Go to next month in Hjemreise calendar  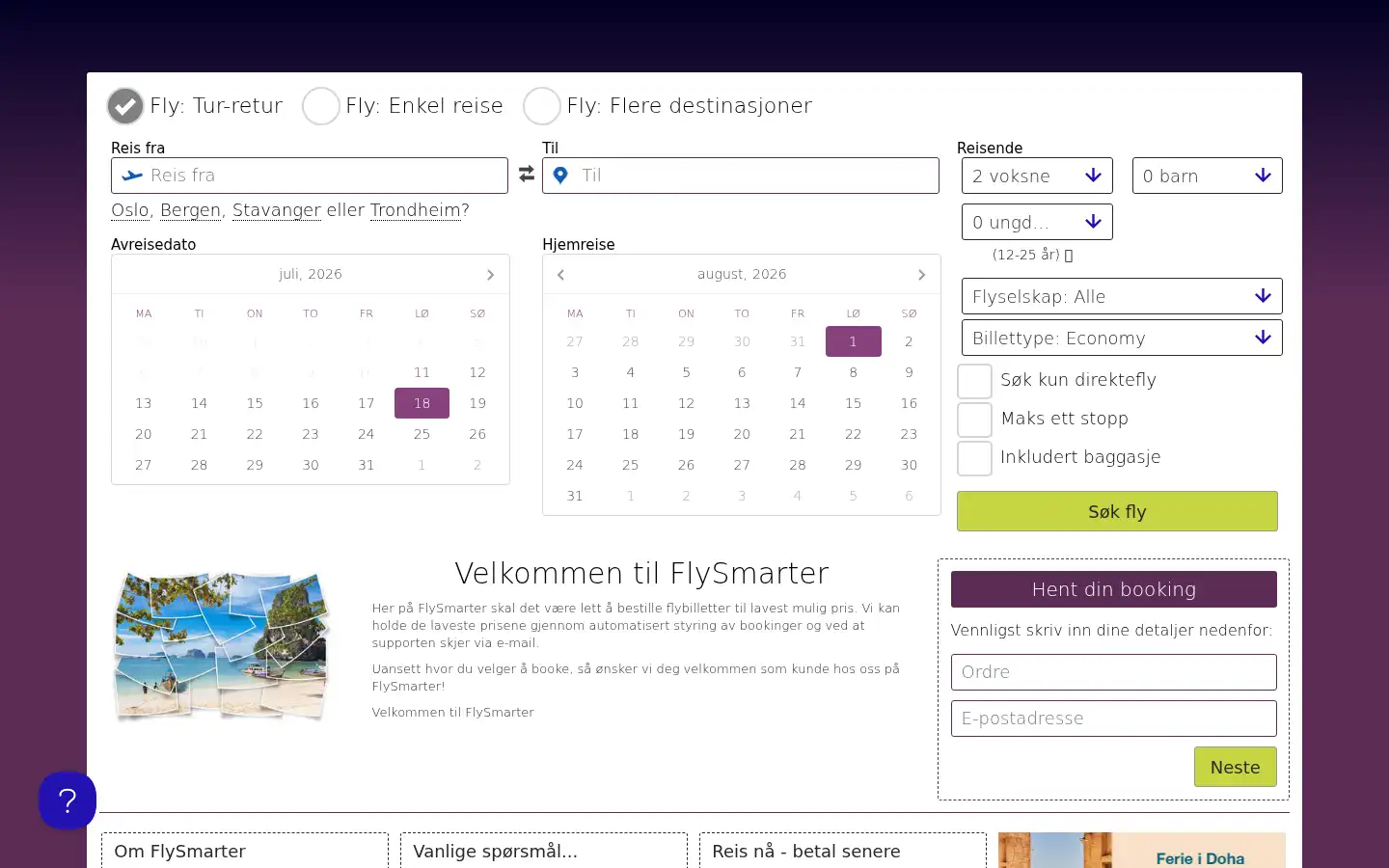(x=921, y=275)
